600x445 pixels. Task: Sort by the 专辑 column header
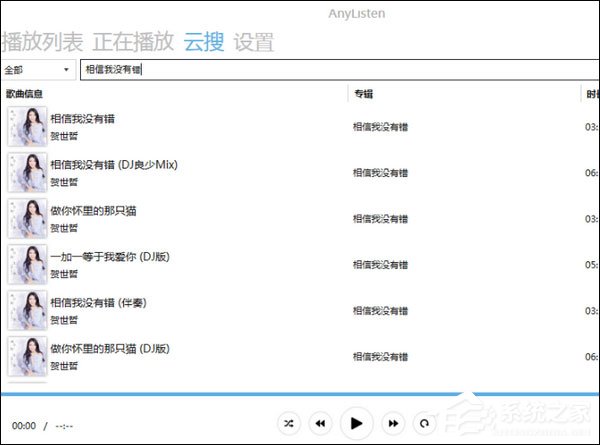pos(363,94)
